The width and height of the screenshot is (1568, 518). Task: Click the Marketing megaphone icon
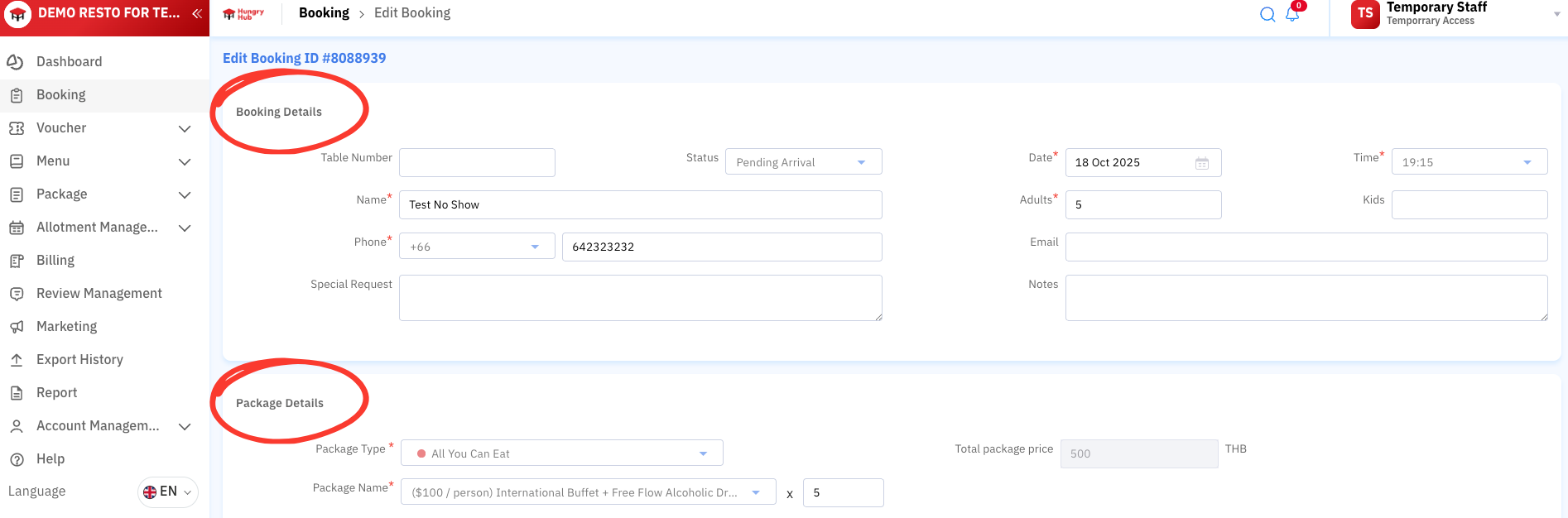tap(16, 327)
